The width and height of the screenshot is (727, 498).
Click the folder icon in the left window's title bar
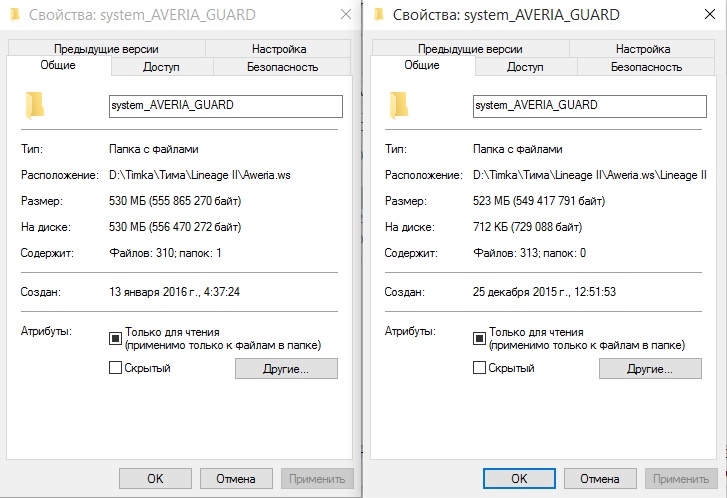click(15, 15)
